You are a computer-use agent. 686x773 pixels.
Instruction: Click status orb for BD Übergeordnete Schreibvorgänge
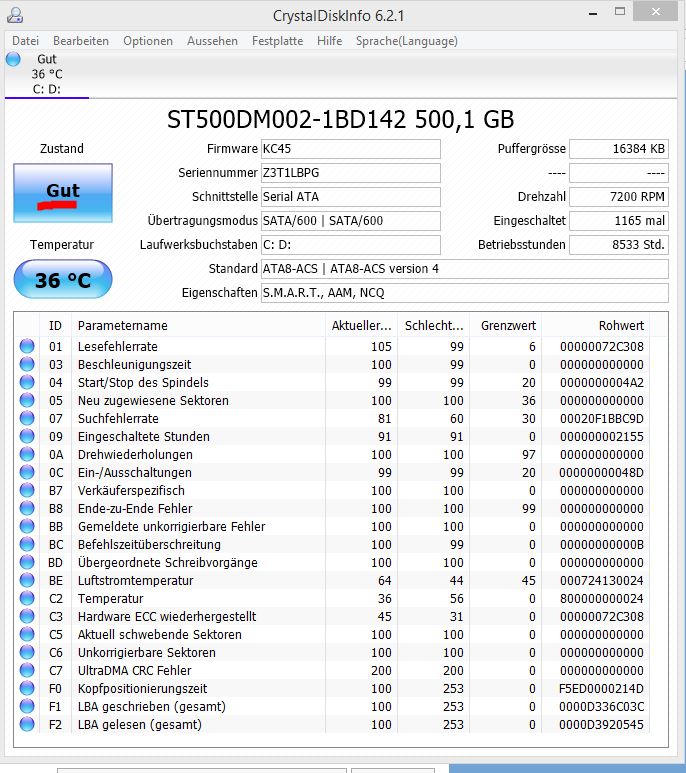pyautogui.click(x=27, y=562)
